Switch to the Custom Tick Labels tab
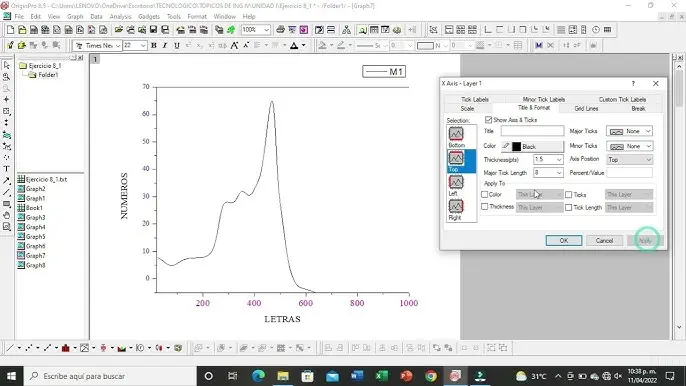Image resolution: width=686 pixels, height=386 pixels. [622, 99]
